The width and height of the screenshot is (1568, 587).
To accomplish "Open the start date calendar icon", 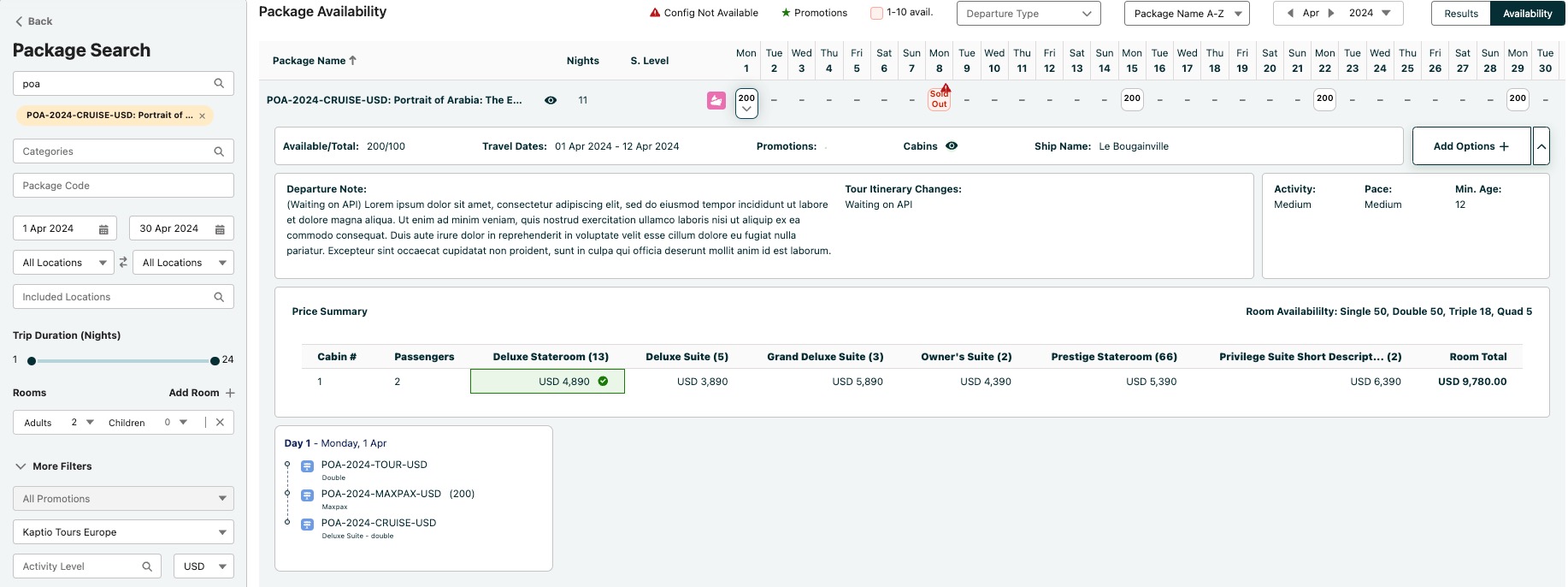I will (x=103, y=229).
